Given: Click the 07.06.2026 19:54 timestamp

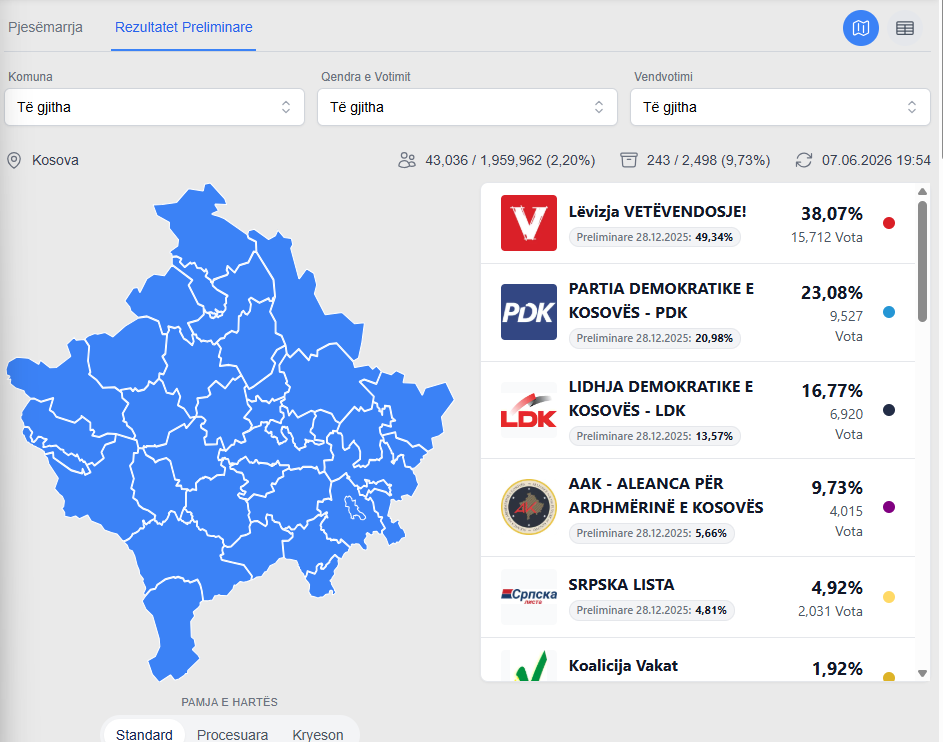Looking at the screenshot, I should (x=876, y=161).
